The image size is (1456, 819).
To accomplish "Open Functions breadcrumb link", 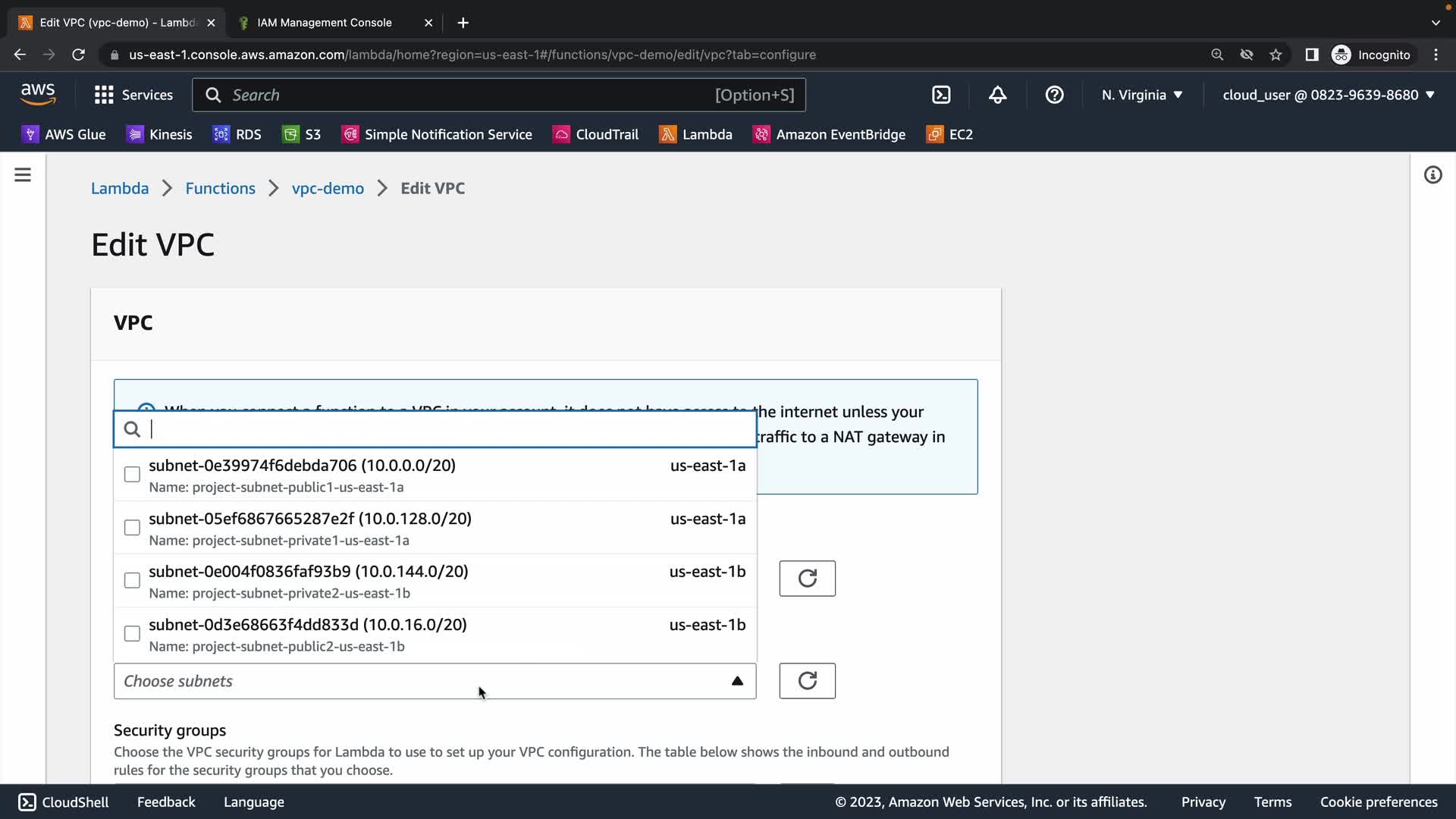I will pos(220,188).
